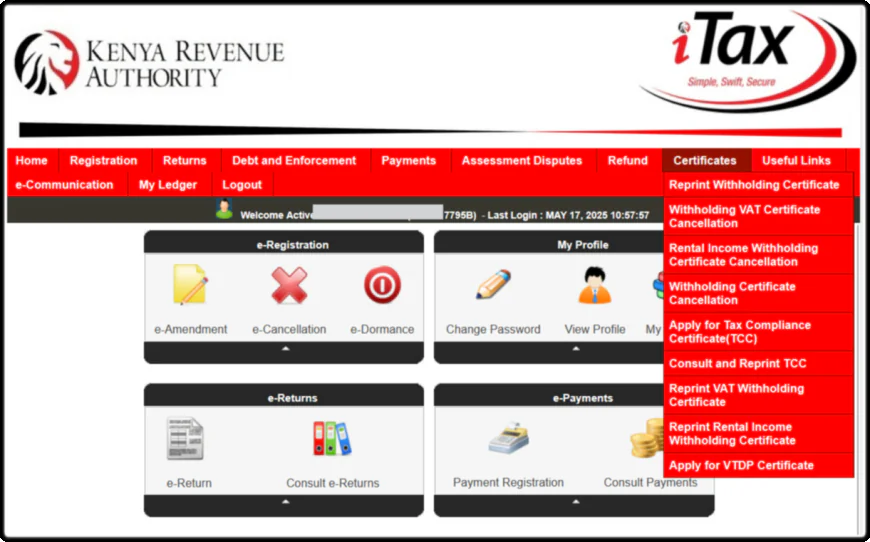Select Reprint Rental Income Withholding Certificate
The width and height of the screenshot is (870, 542).
tap(758, 433)
